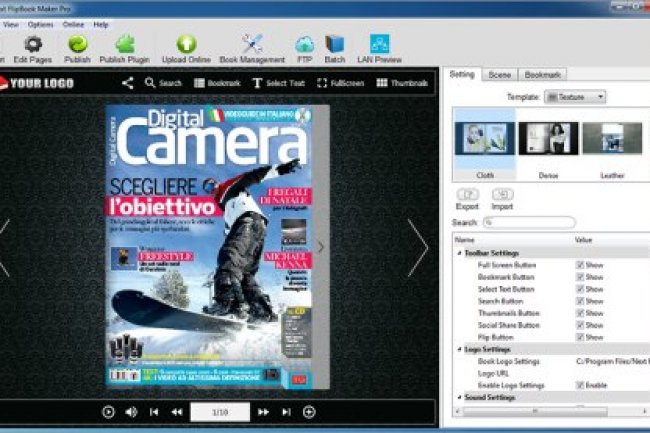
Task: Toggle Show for Flip Button
Action: tap(580, 337)
